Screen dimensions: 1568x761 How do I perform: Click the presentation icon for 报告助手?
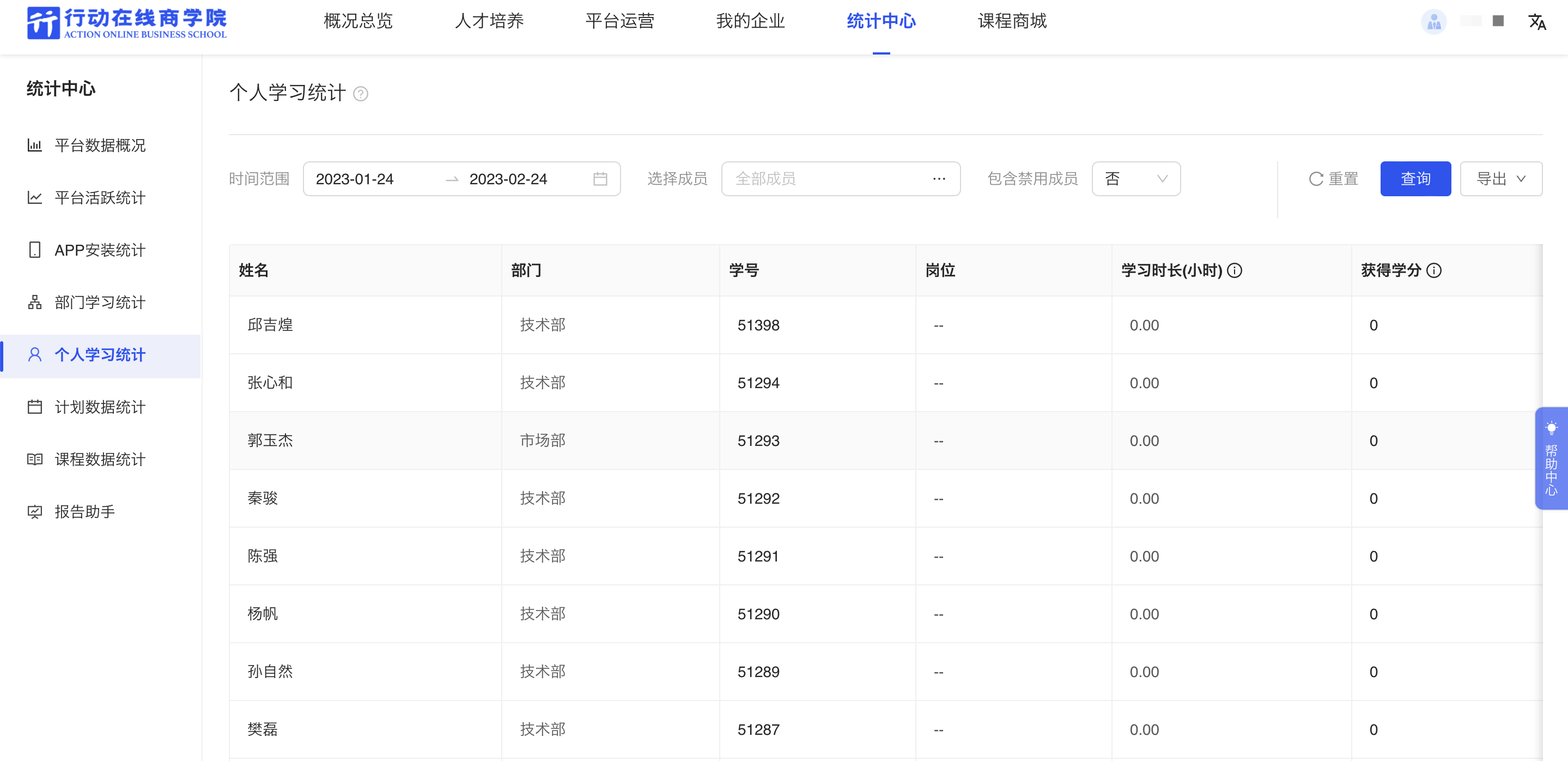[35, 512]
